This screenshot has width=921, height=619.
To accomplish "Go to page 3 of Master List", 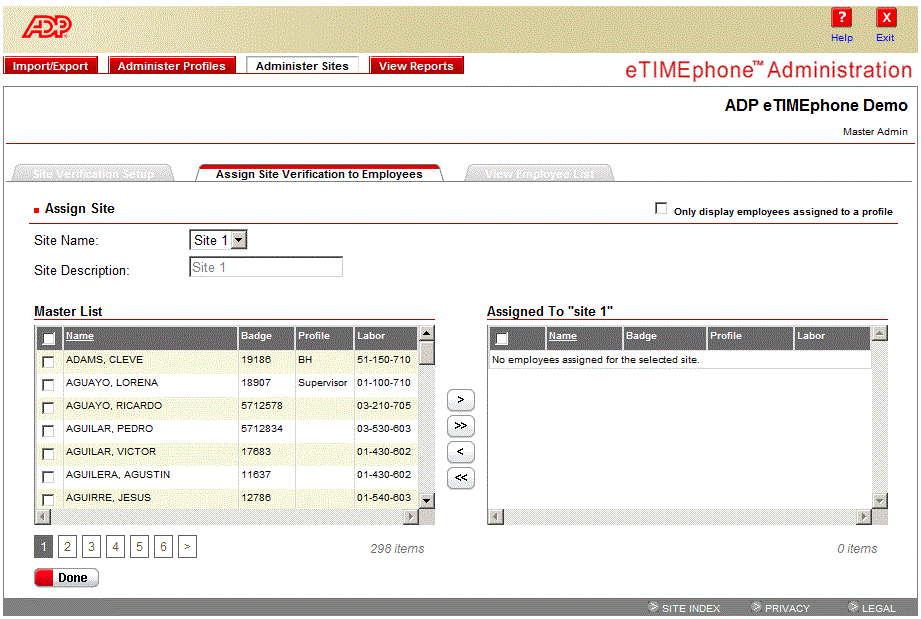I will (x=92, y=547).
